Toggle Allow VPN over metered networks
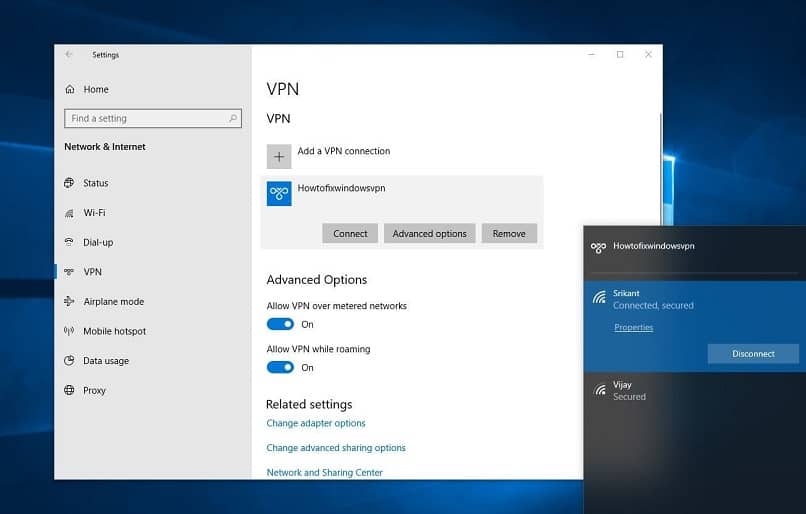 [280, 324]
